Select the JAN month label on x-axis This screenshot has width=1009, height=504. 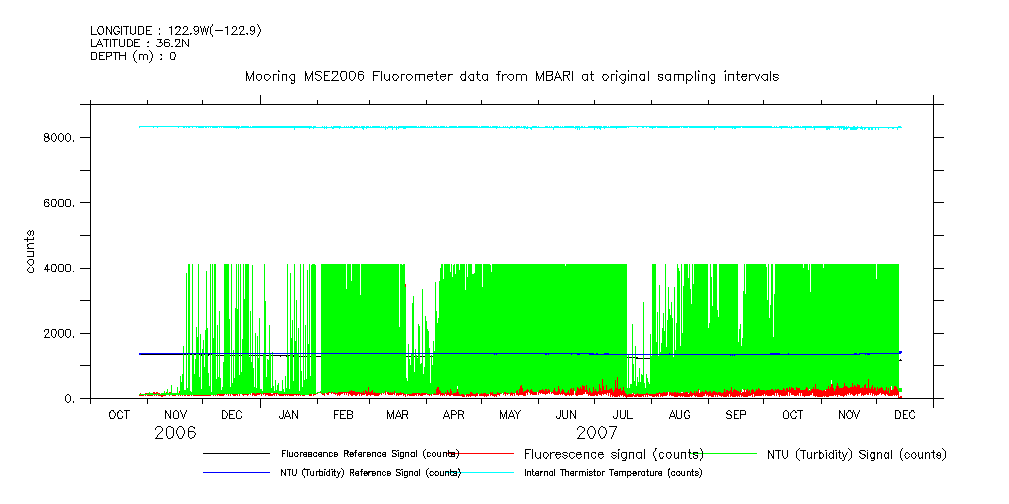tap(288, 414)
